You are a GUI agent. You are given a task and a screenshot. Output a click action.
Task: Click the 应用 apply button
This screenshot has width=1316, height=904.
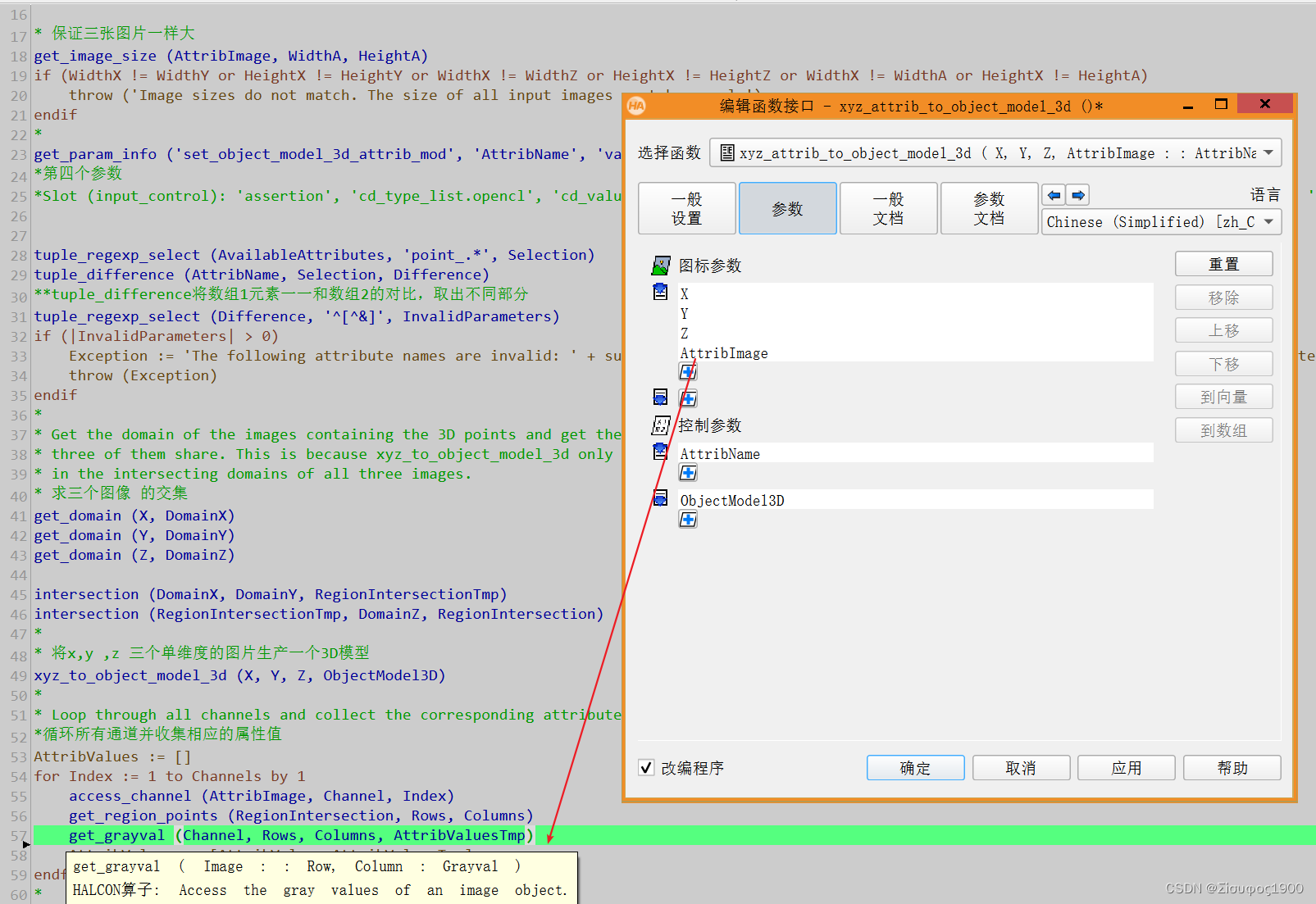coord(1126,768)
